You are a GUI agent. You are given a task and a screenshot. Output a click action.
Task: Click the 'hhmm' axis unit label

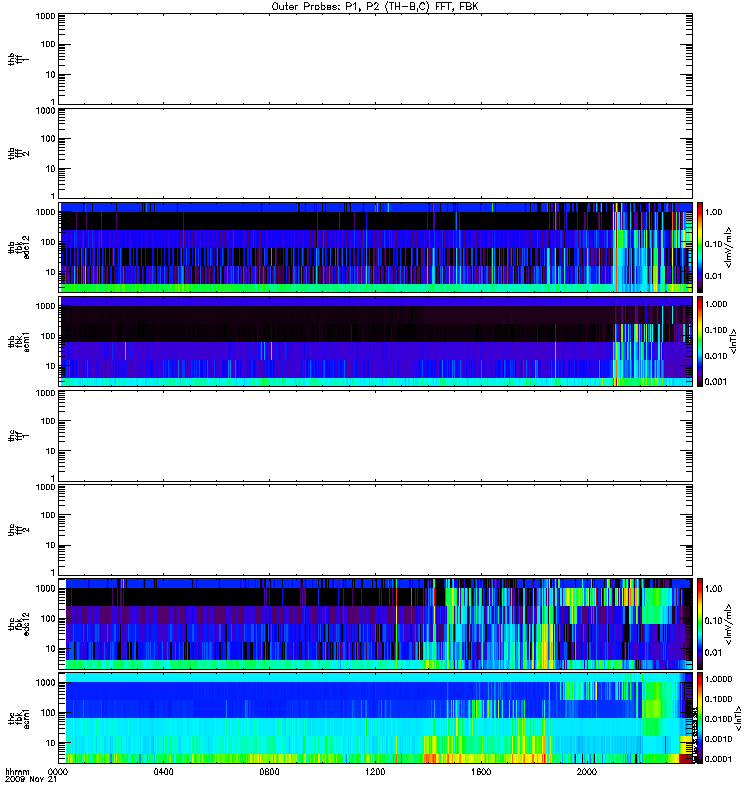pos(17,772)
